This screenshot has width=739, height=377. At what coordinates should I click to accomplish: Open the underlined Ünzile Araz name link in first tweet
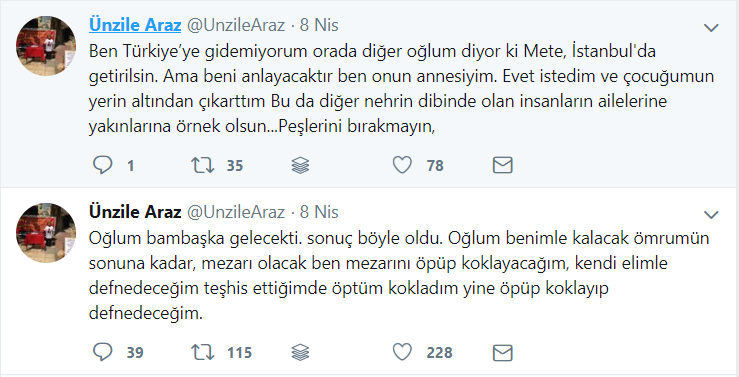click(x=135, y=25)
